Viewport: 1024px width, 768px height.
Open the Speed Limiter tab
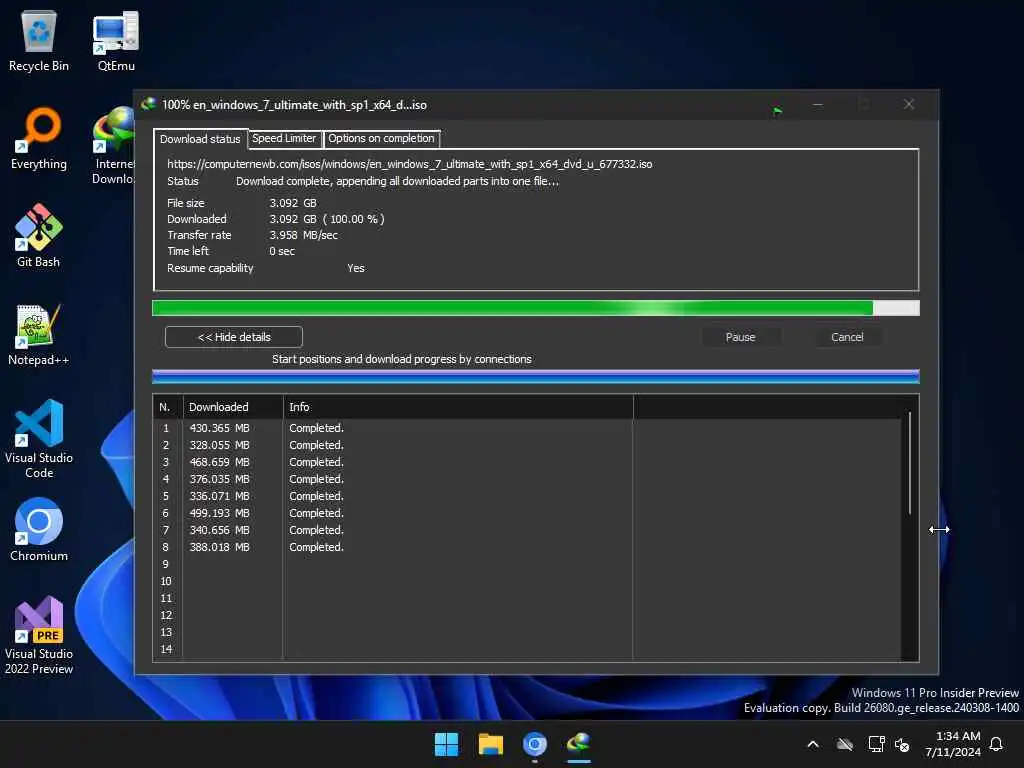tap(284, 138)
